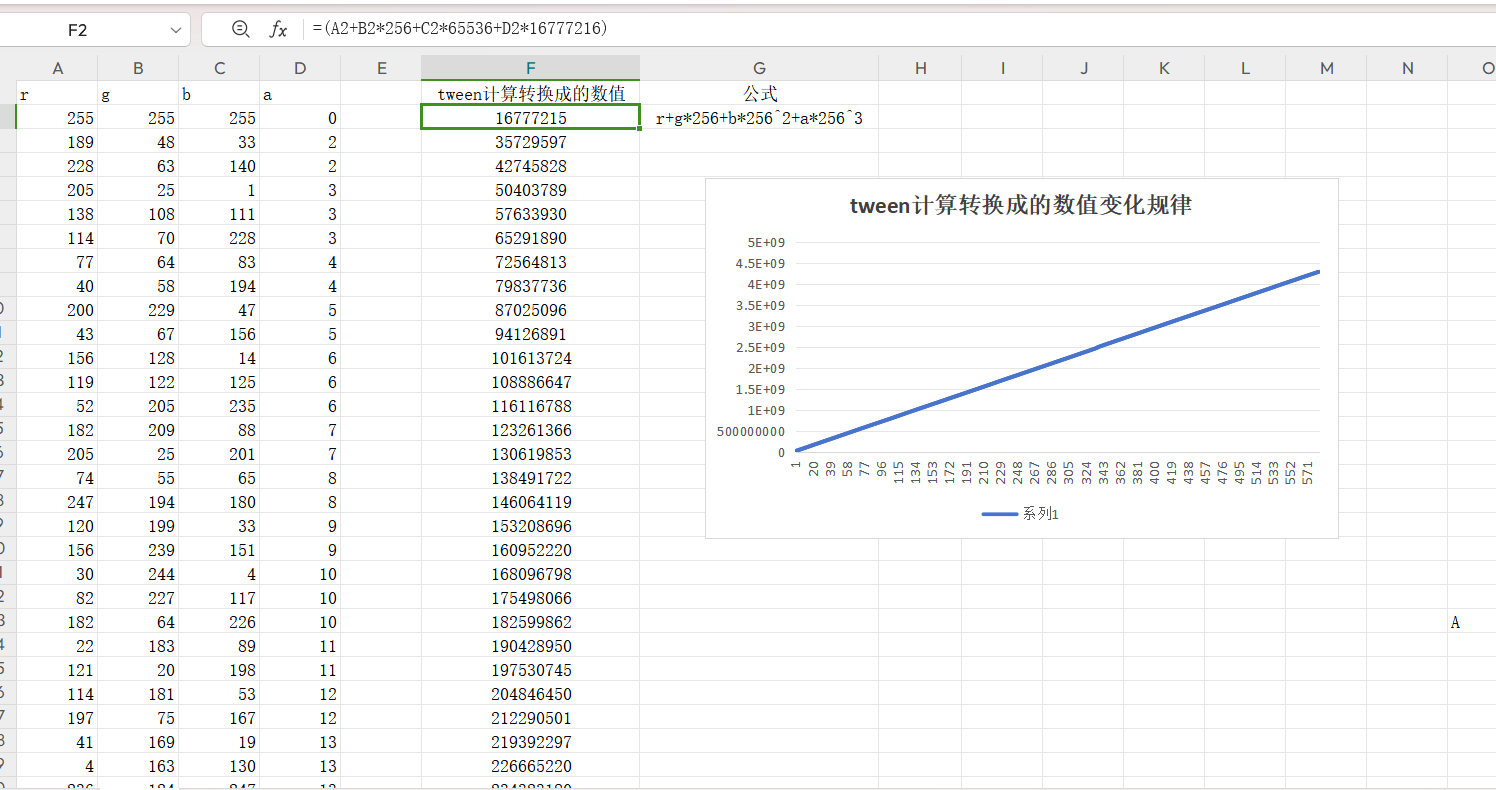This screenshot has height=790, width=1496.
Task: Click cell with 229 in column B
Action: click(138, 310)
